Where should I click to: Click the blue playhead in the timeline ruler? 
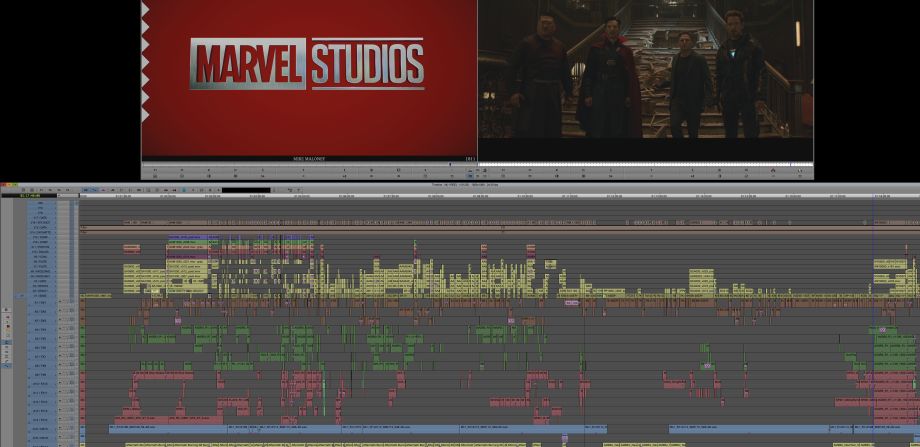pyautogui.click(x=874, y=196)
